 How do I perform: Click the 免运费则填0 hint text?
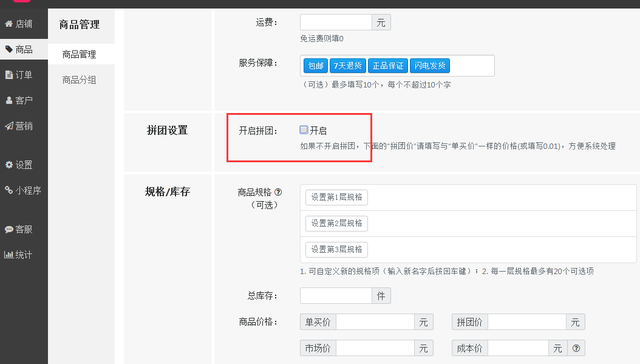(322, 39)
